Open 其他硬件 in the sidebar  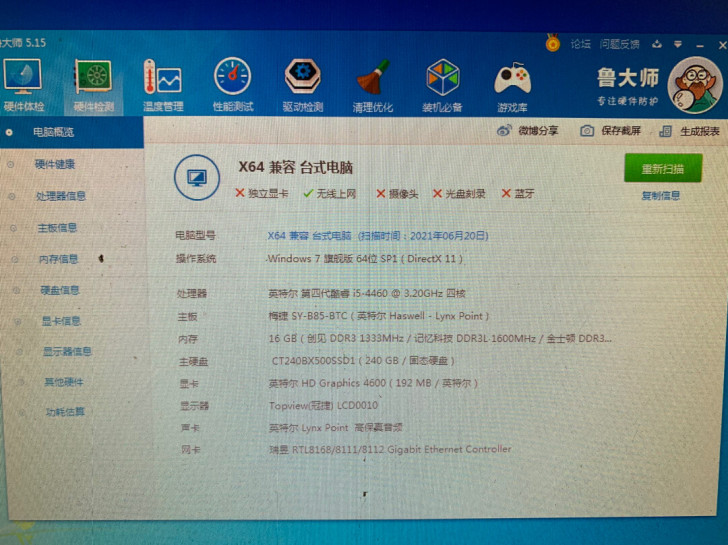point(64,382)
